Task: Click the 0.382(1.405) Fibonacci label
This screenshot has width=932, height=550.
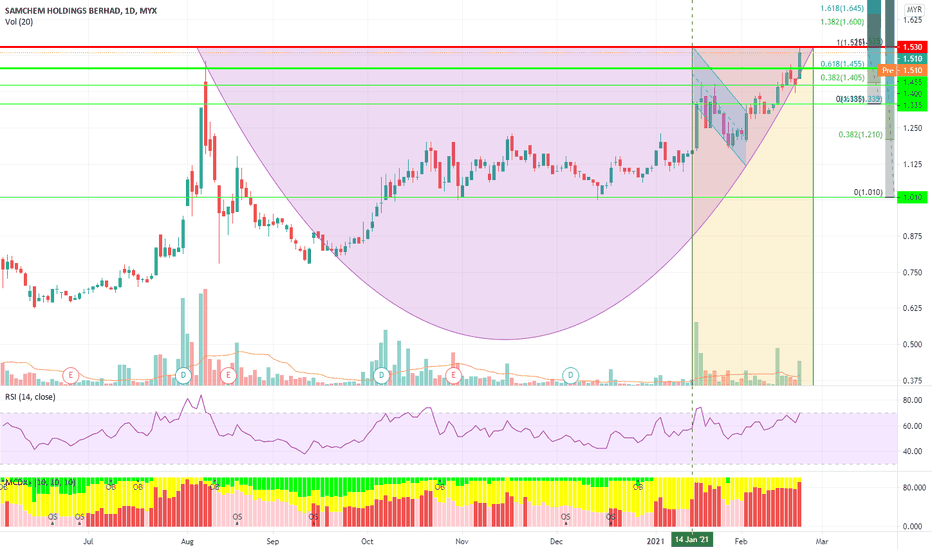Action: tap(843, 78)
